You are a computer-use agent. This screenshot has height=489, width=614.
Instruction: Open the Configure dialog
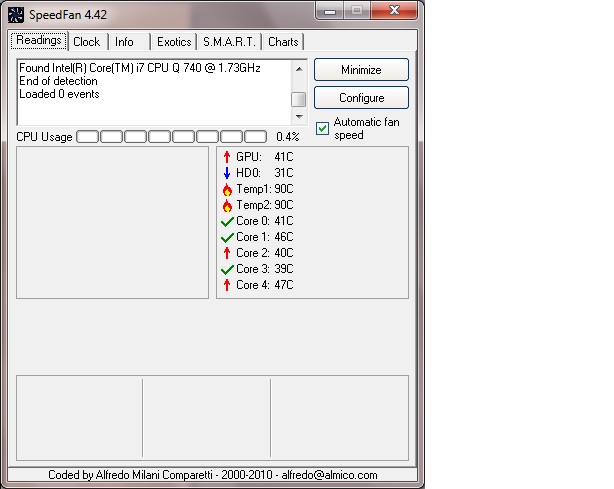[361, 98]
